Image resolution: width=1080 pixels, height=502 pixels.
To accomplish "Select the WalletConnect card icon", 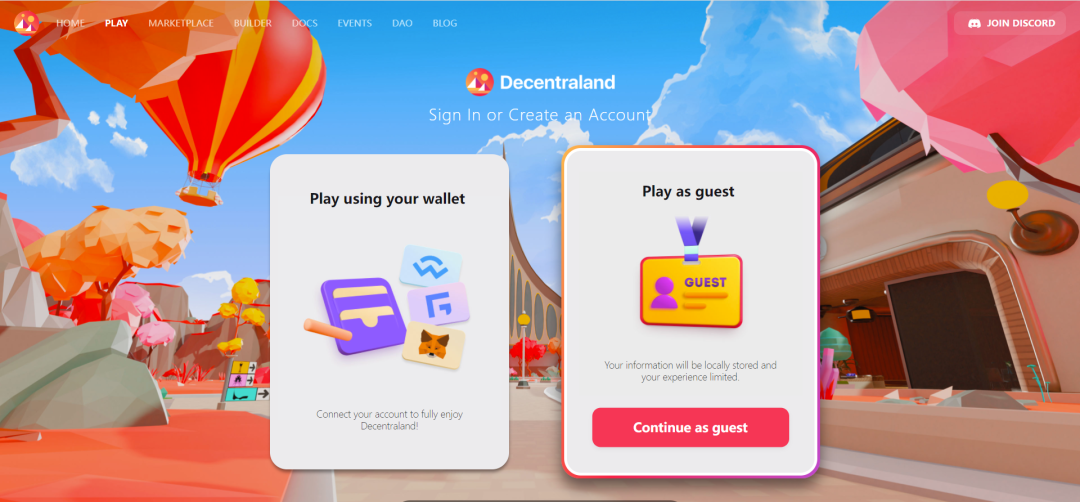I will [430, 266].
